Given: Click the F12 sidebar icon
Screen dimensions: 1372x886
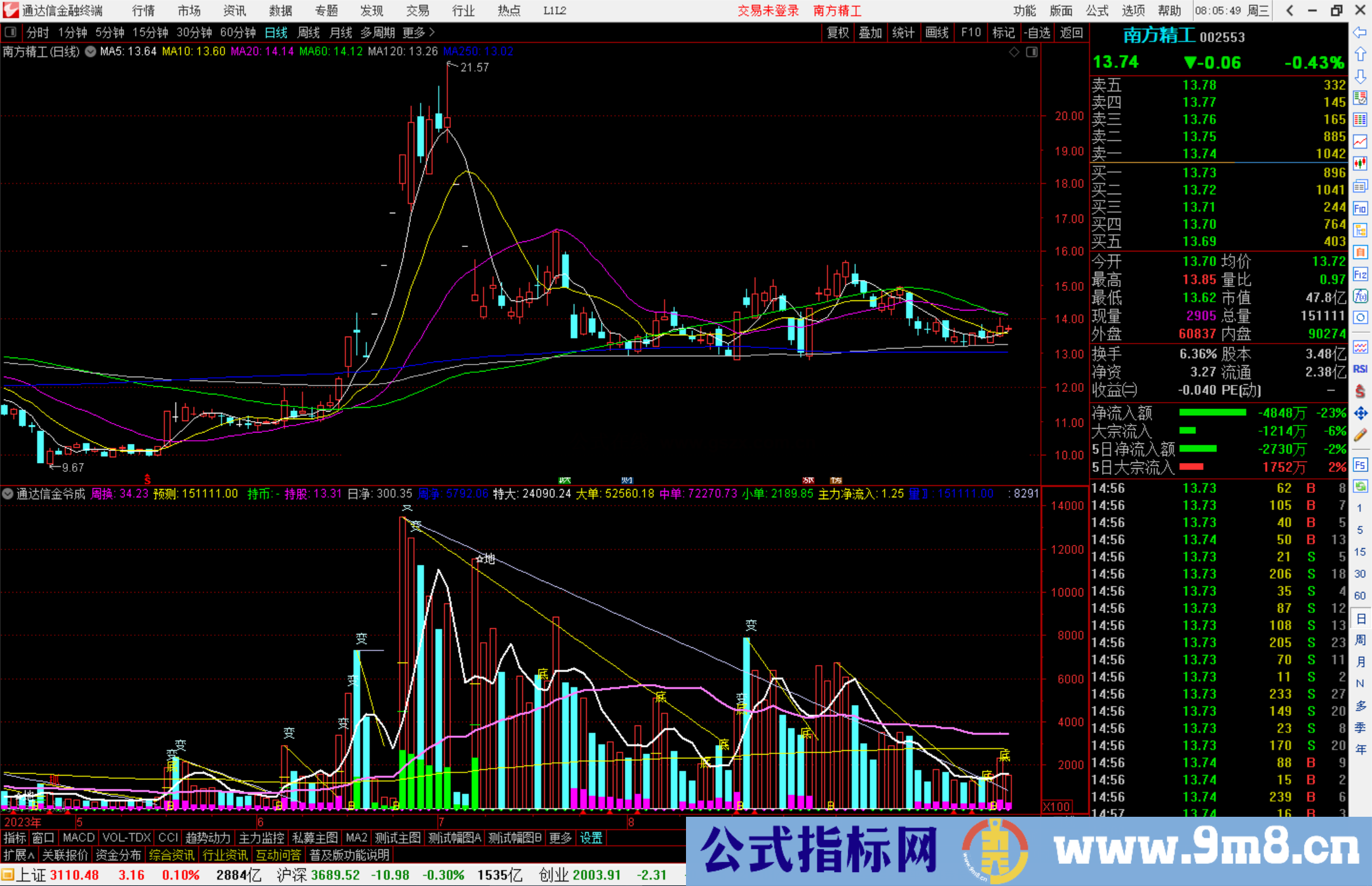Looking at the screenshot, I should (1360, 274).
